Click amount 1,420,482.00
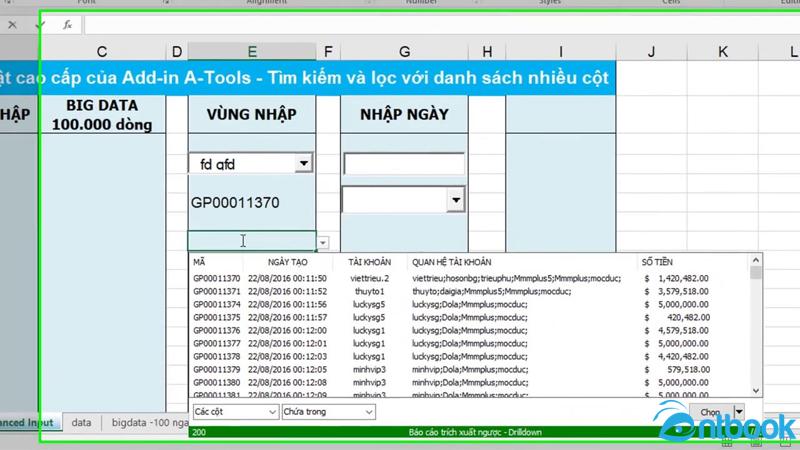 (x=683, y=279)
